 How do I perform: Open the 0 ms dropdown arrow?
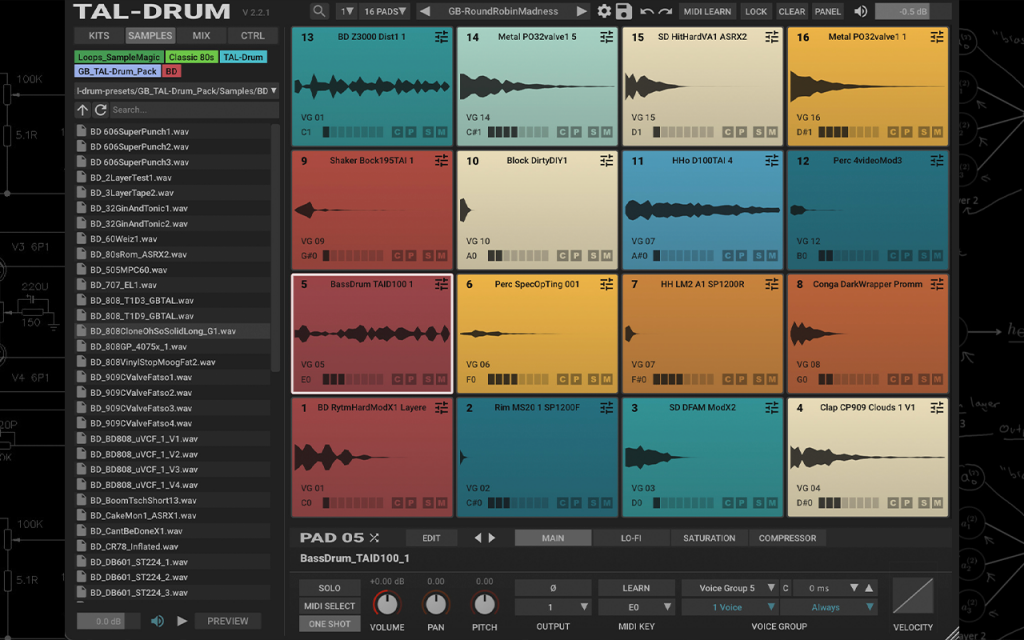point(854,588)
